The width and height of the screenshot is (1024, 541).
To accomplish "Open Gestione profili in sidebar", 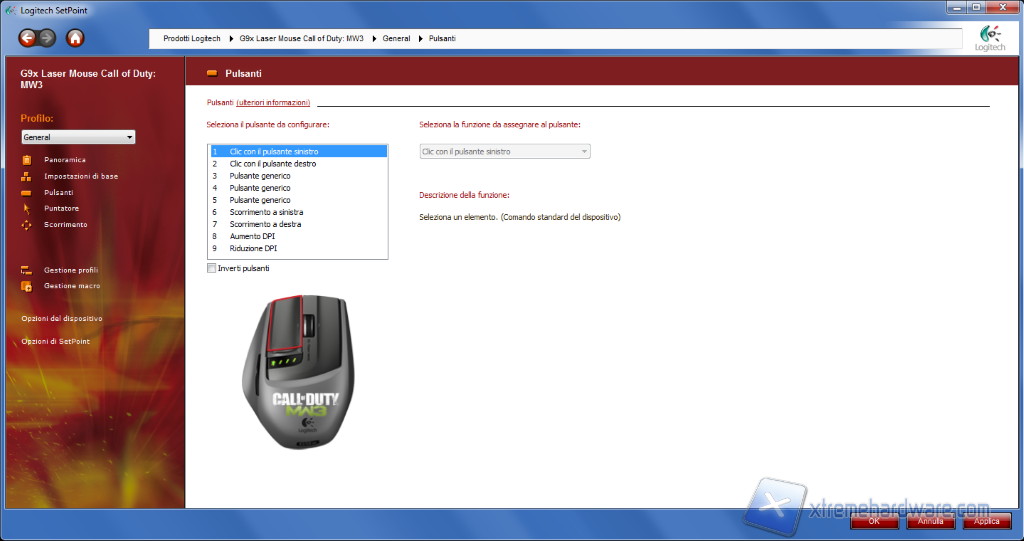I will 70,270.
